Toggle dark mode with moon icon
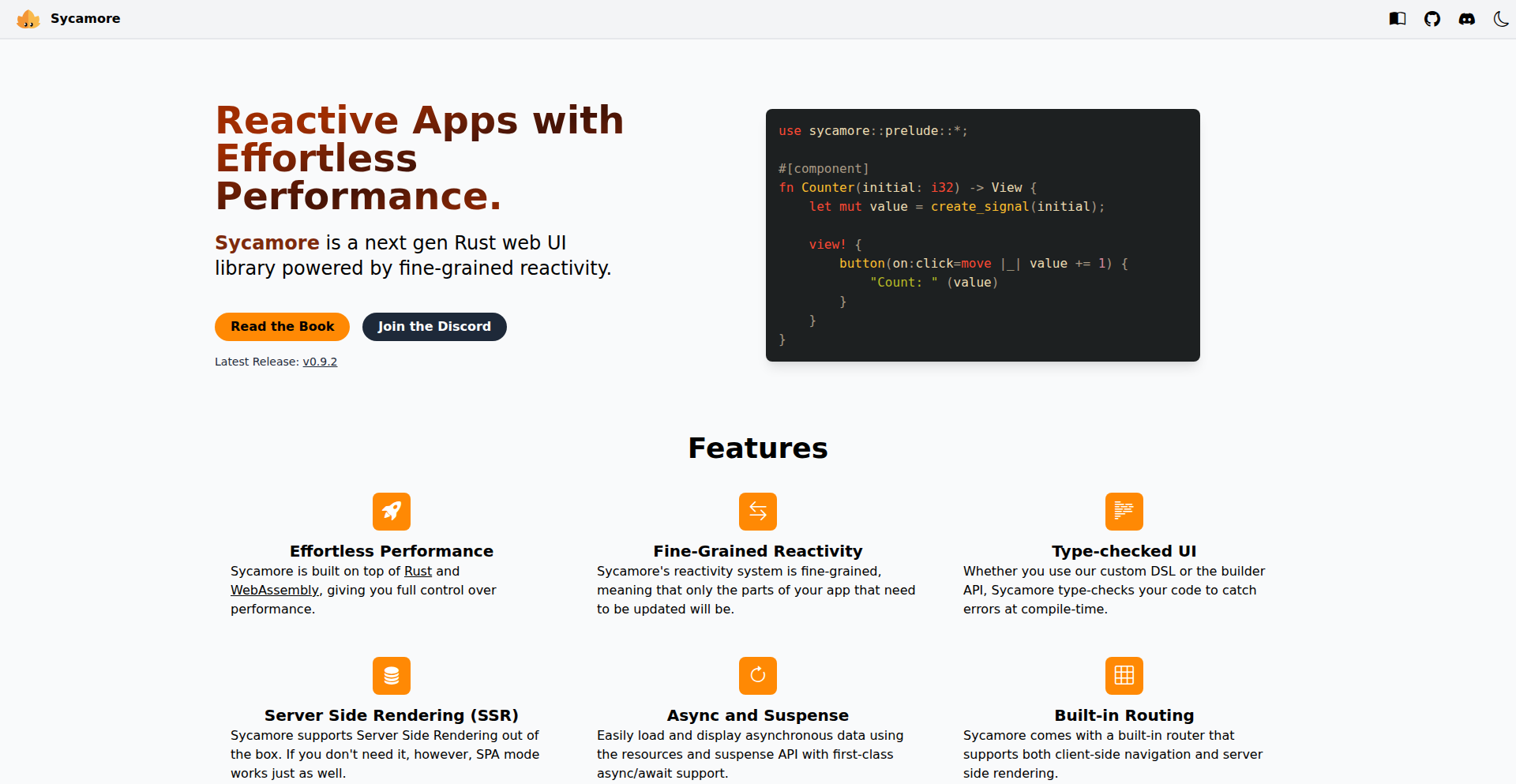Image resolution: width=1516 pixels, height=784 pixels. point(1502,19)
